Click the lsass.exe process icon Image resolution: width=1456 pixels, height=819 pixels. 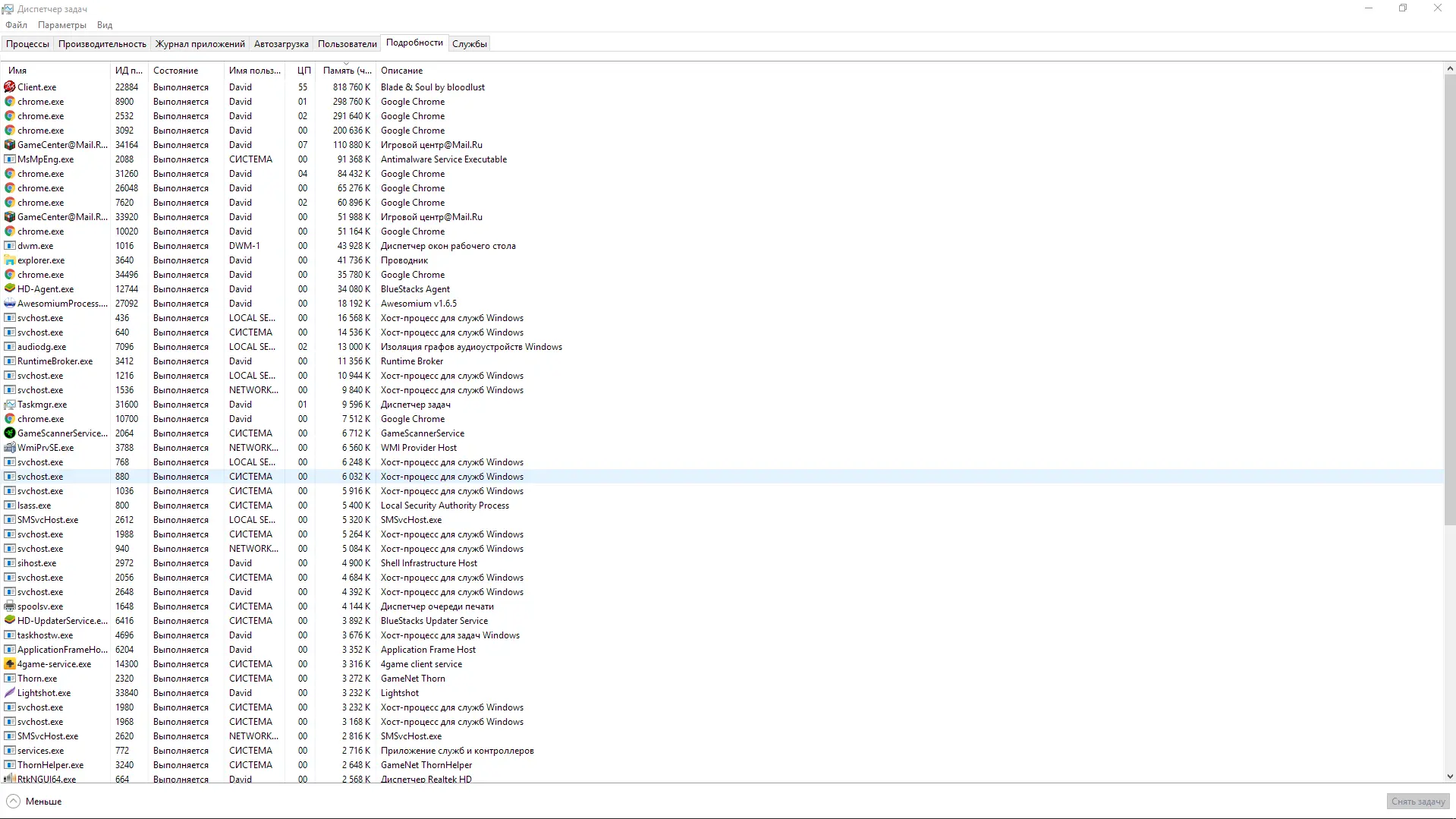(10, 506)
